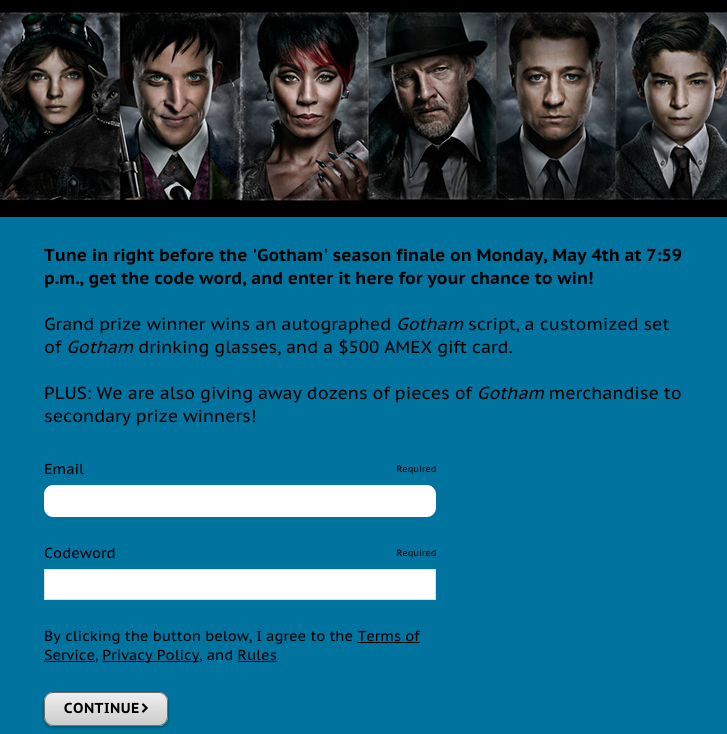This screenshot has height=734, width=727.
Task: Click the Required tag above Email field
Action: (416, 469)
